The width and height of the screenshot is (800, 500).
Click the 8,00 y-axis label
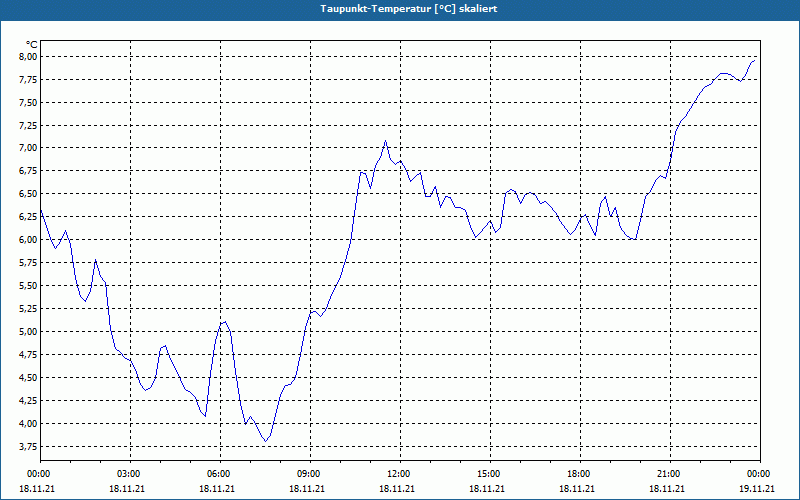click(x=29, y=57)
